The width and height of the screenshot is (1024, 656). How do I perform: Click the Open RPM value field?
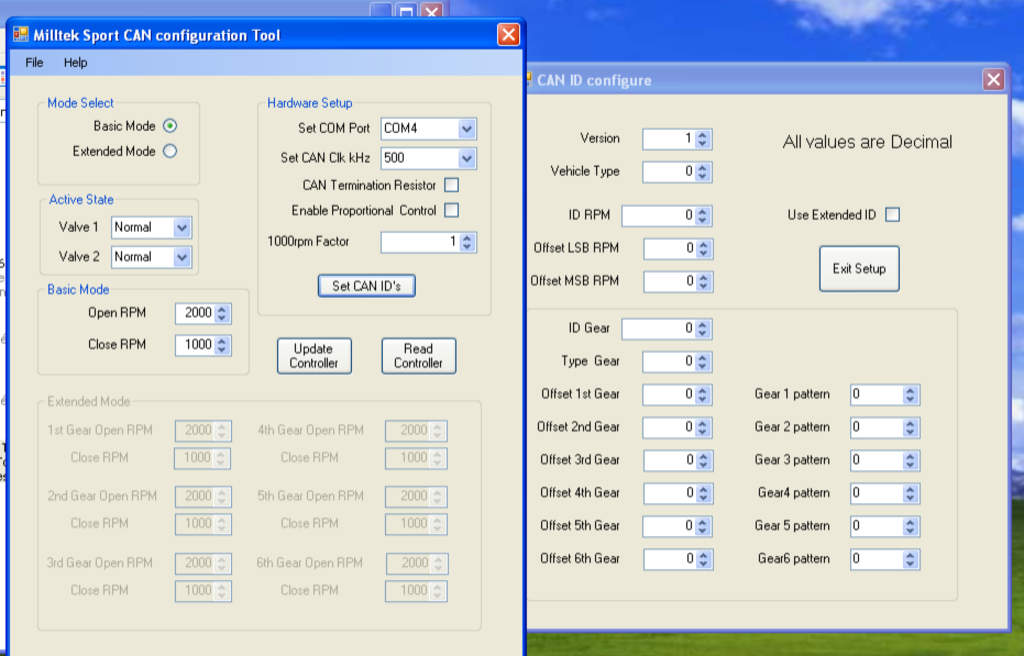pyautogui.click(x=194, y=313)
